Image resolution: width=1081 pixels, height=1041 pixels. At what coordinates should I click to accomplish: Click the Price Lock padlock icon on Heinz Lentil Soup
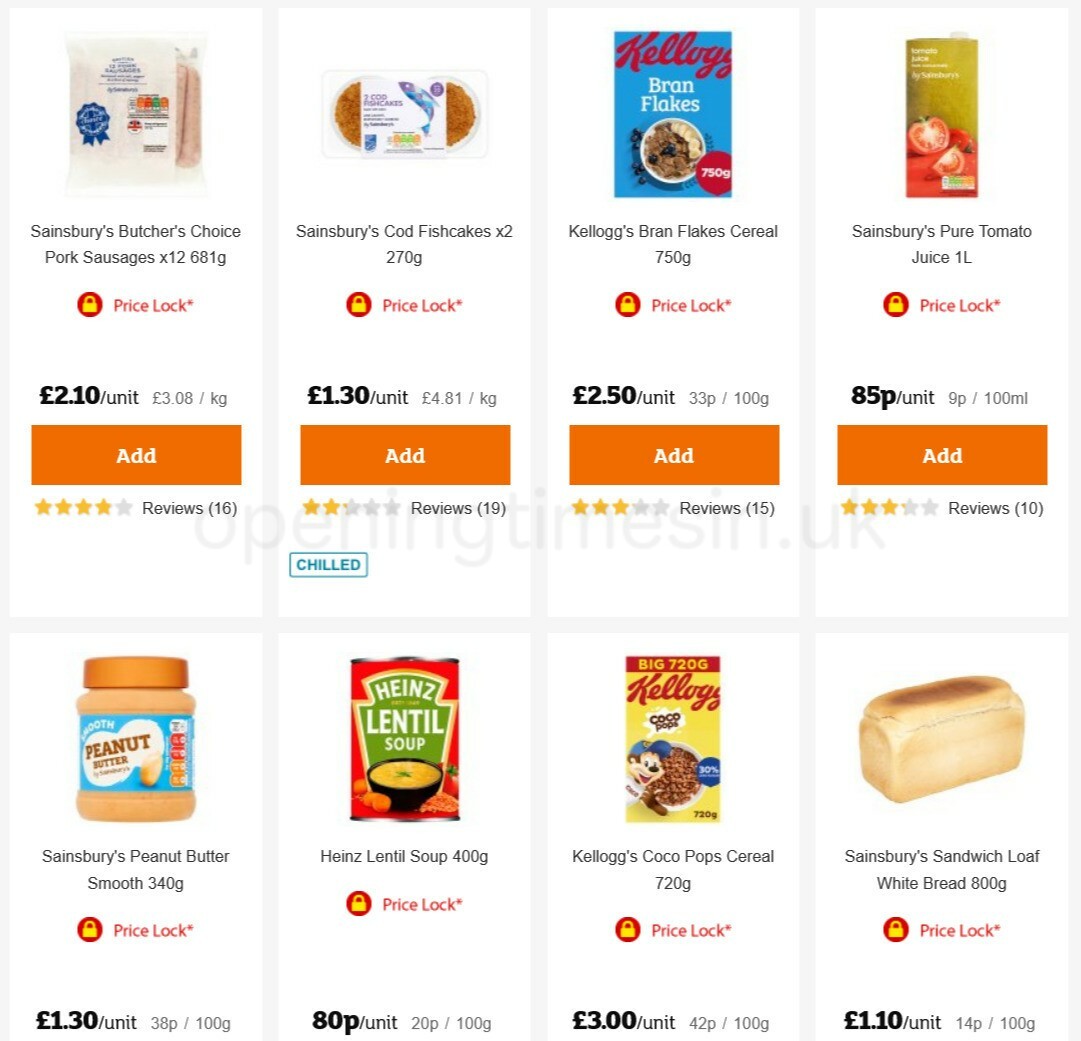pos(359,903)
